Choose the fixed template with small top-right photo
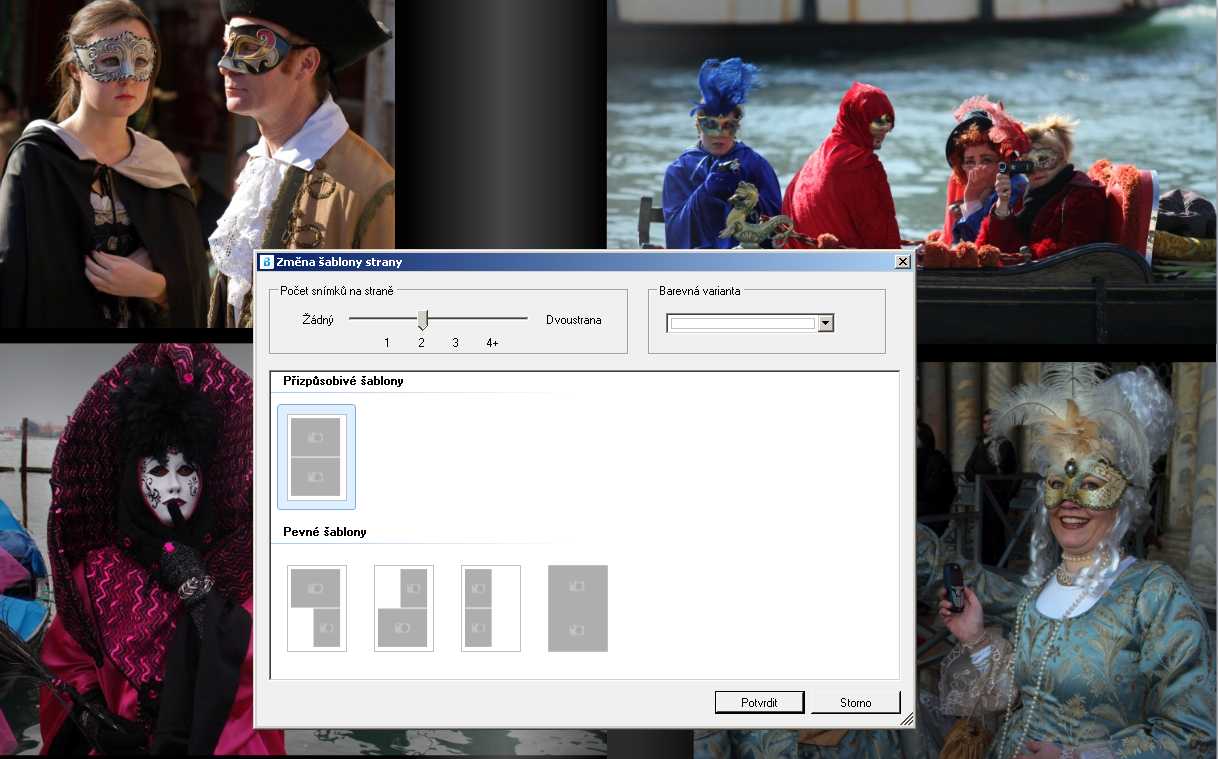Image resolution: width=1218 pixels, height=759 pixels. pyautogui.click(x=403, y=608)
